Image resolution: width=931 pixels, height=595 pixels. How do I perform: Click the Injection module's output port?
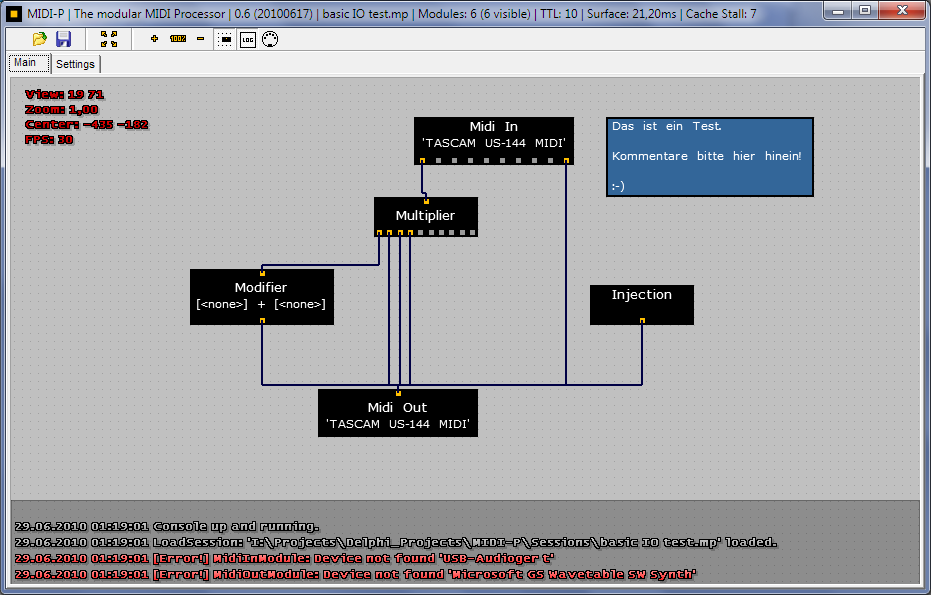642,320
